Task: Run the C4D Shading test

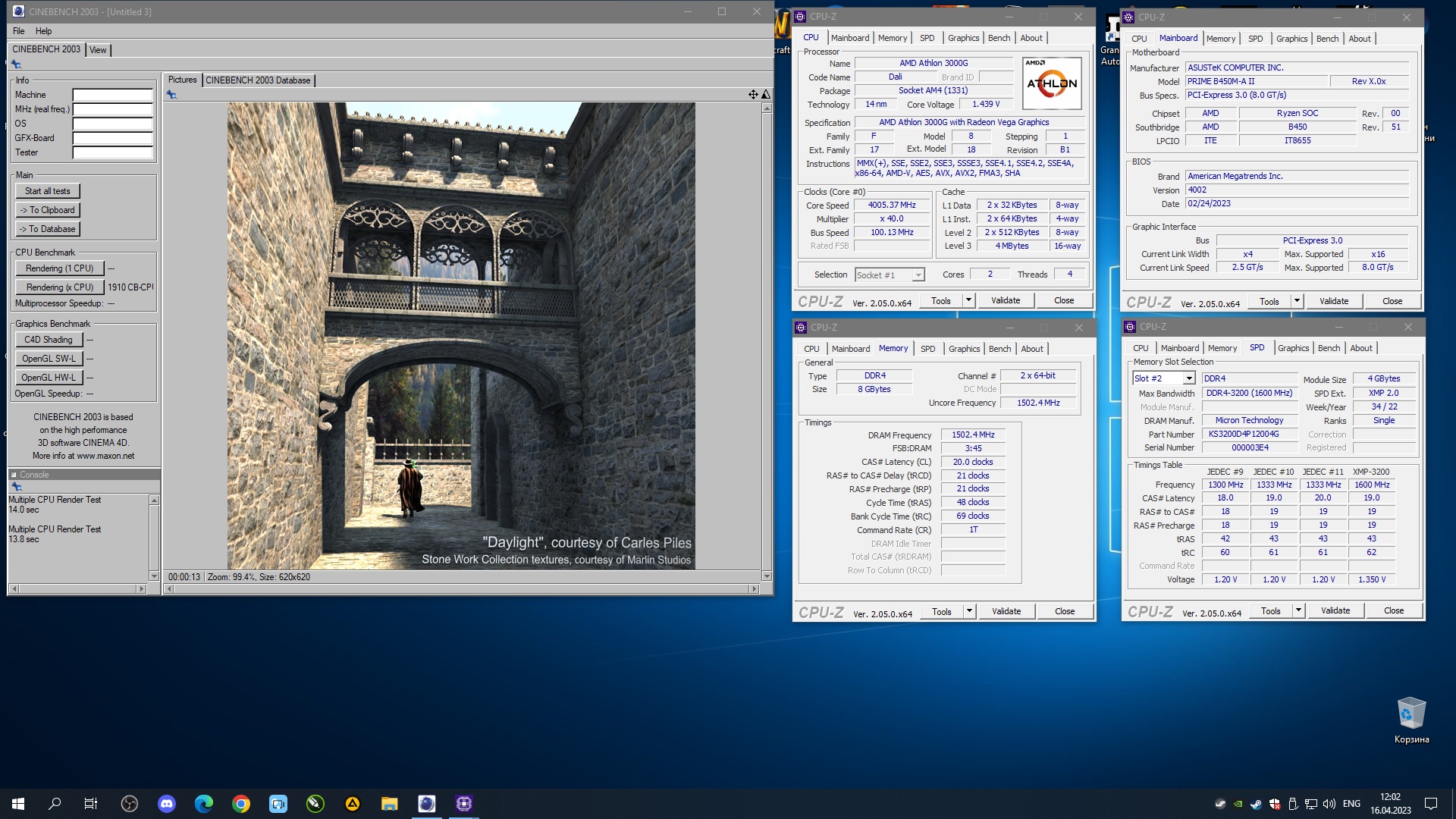Action: [49, 340]
